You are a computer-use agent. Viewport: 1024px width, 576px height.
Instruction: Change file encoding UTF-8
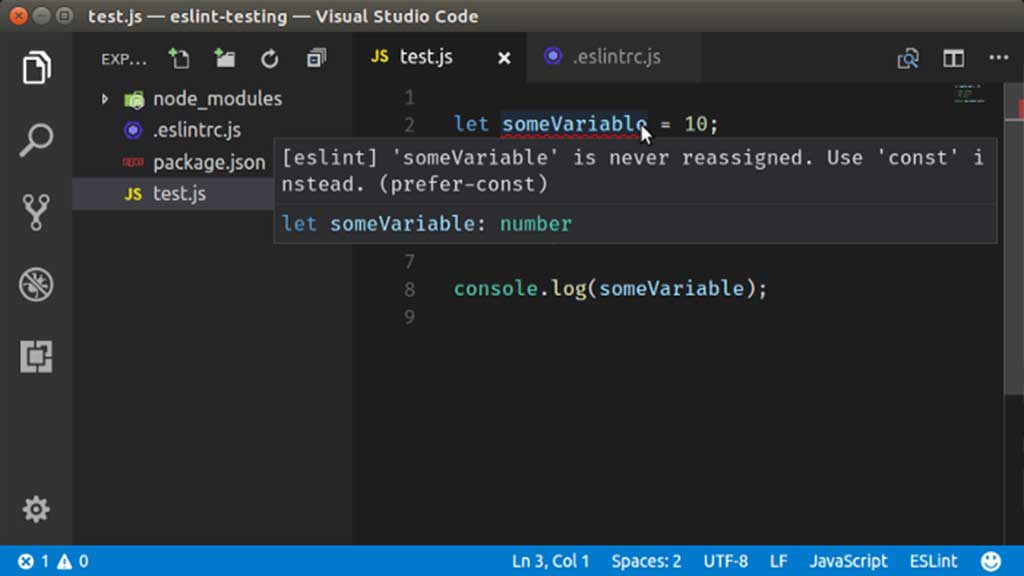(x=726, y=561)
